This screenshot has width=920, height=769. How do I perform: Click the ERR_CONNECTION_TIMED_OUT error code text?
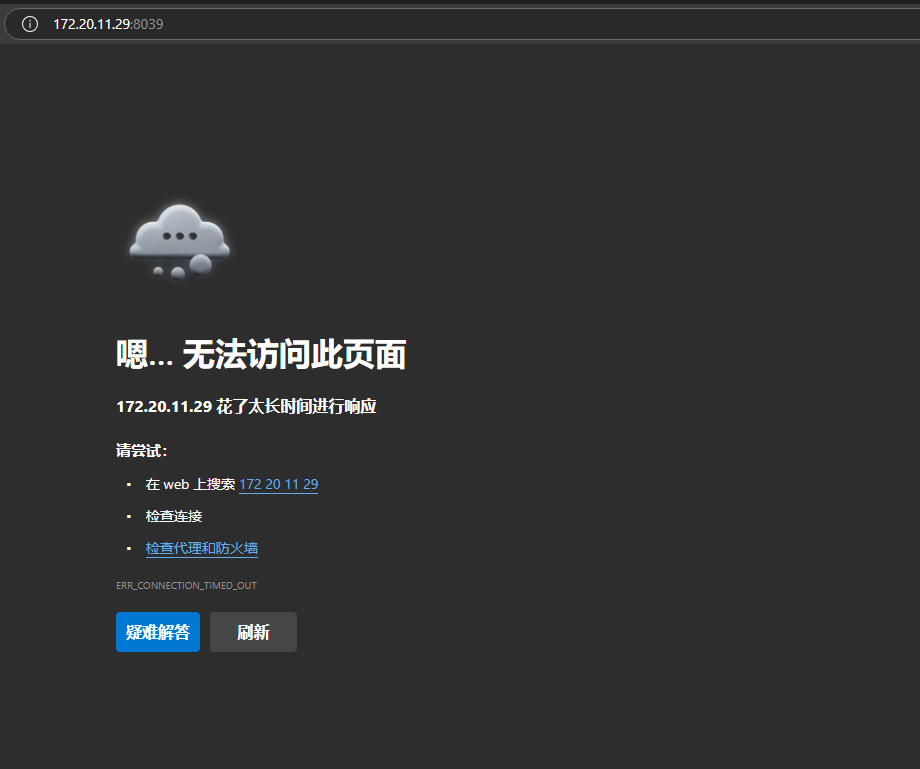click(187, 585)
